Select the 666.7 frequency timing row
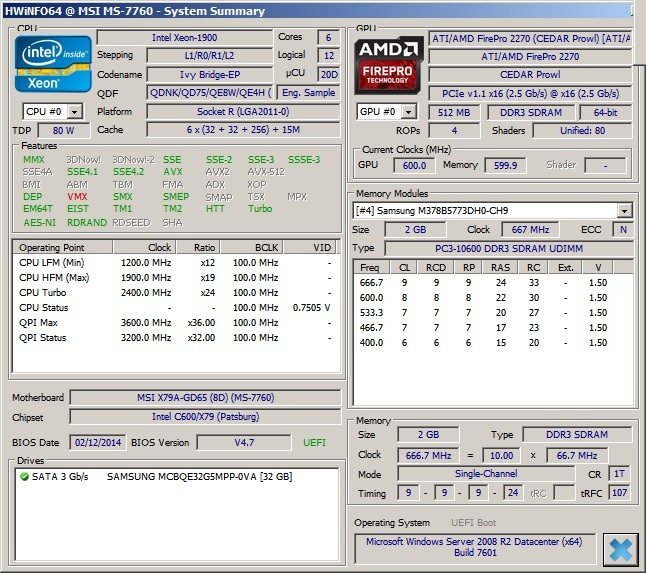Viewport: 646px width, 573px height. 492,283
